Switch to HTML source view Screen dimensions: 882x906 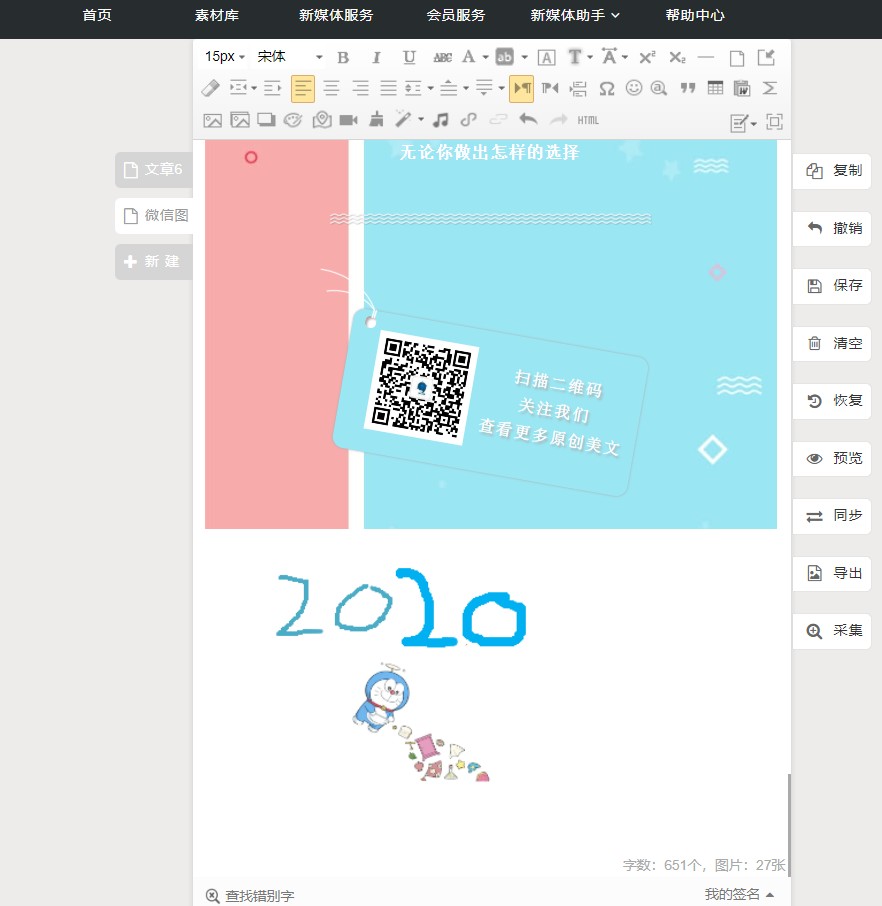point(588,121)
